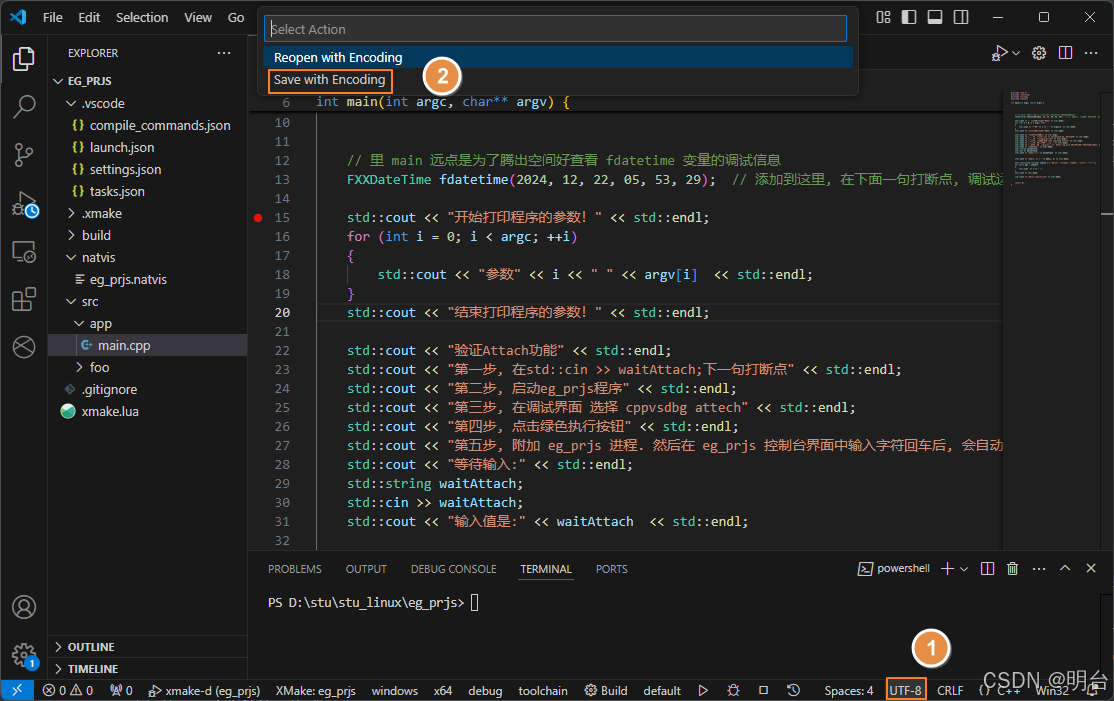1114x701 pixels.
Task: Choose Reopen with Encoding
Action: coord(558,58)
